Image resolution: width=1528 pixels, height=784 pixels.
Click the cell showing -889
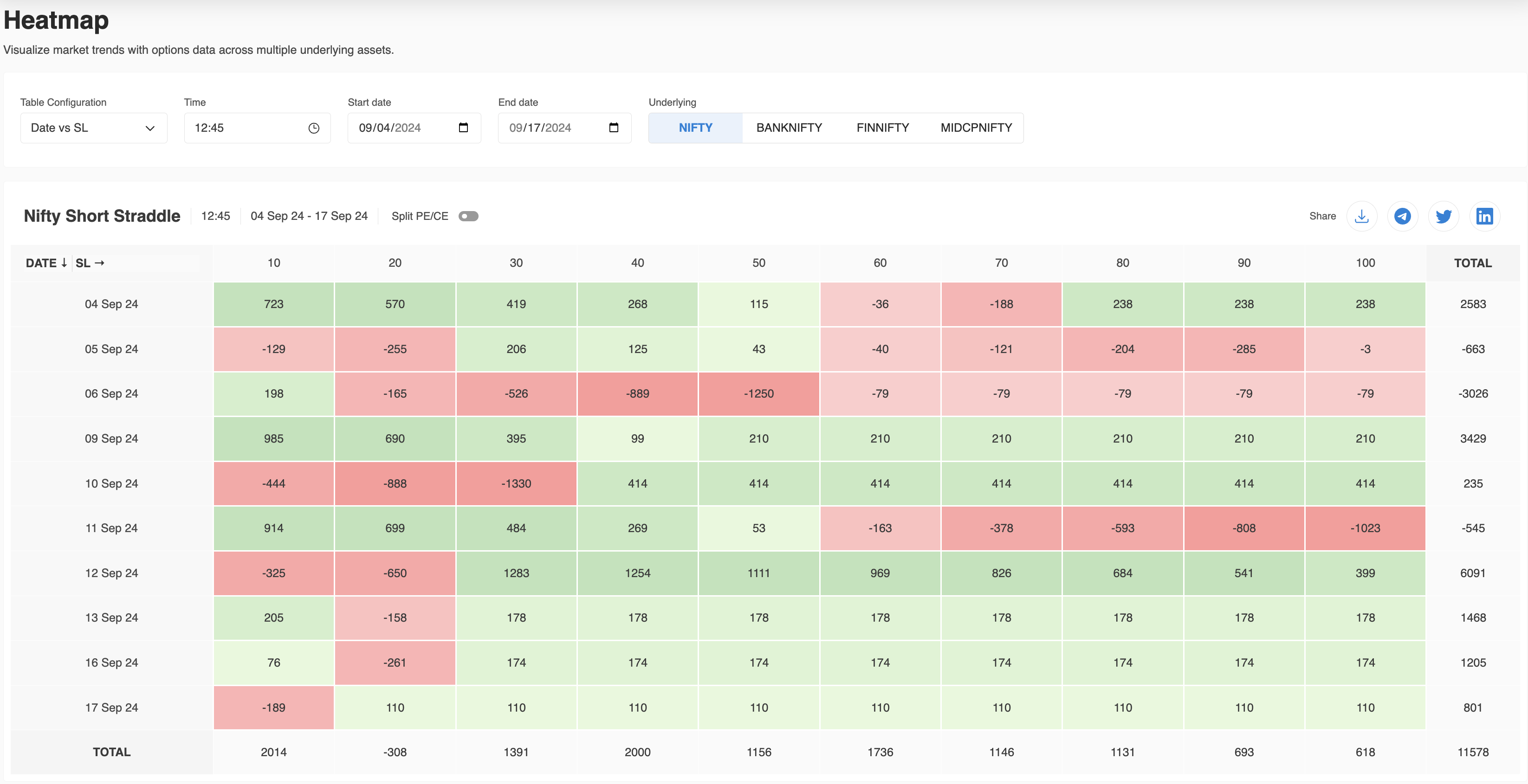[638, 394]
